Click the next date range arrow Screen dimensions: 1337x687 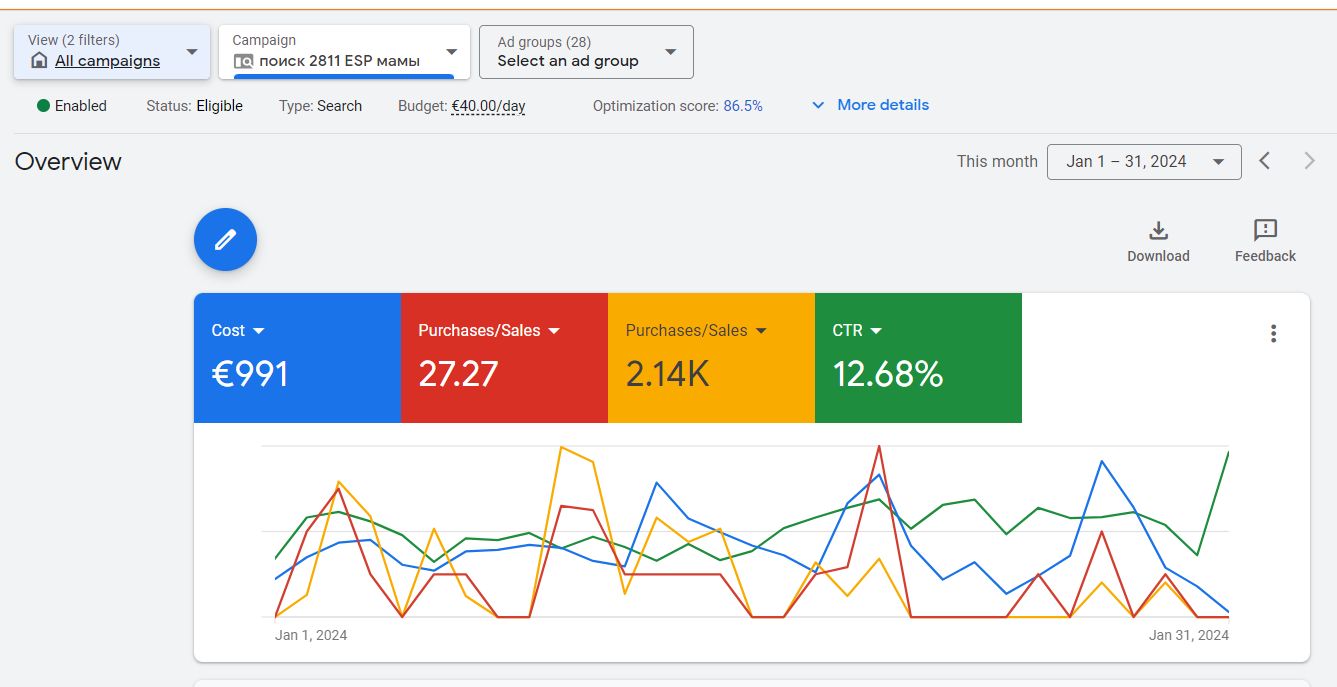click(x=1309, y=161)
